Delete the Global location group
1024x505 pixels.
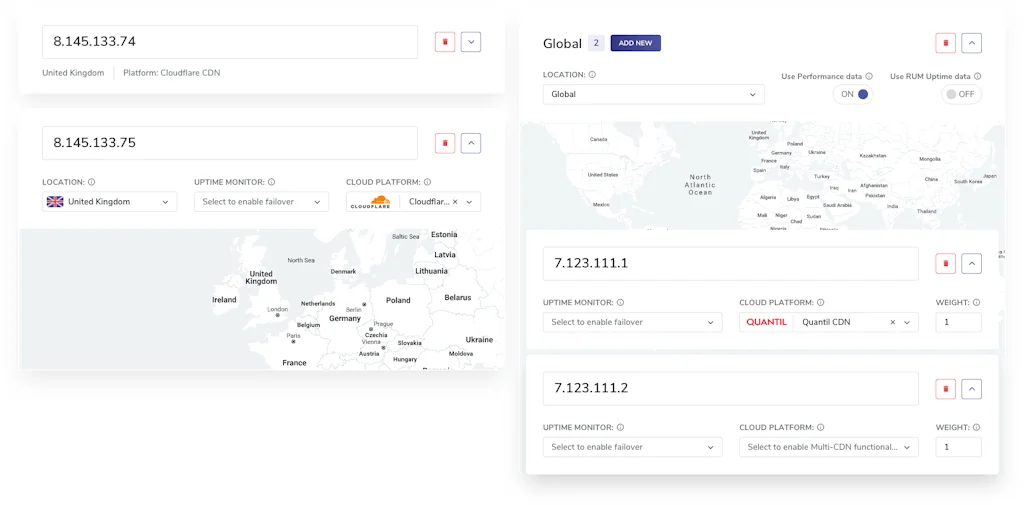point(945,43)
